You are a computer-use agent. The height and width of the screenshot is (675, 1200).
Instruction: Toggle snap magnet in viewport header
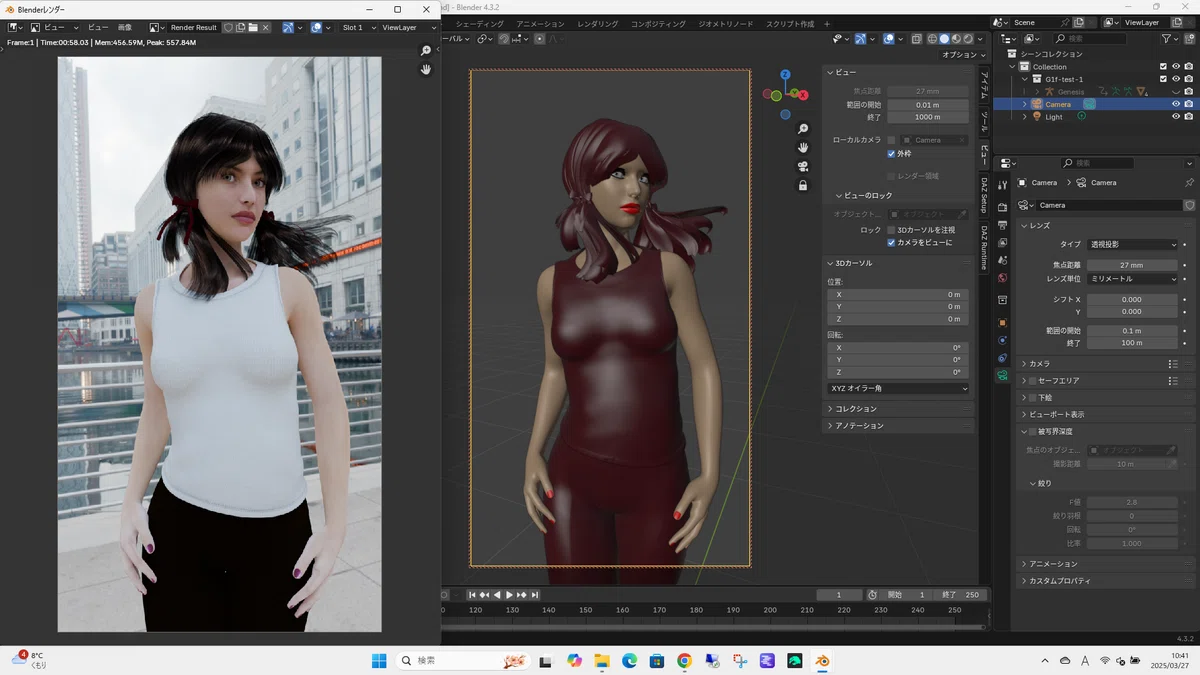504,39
